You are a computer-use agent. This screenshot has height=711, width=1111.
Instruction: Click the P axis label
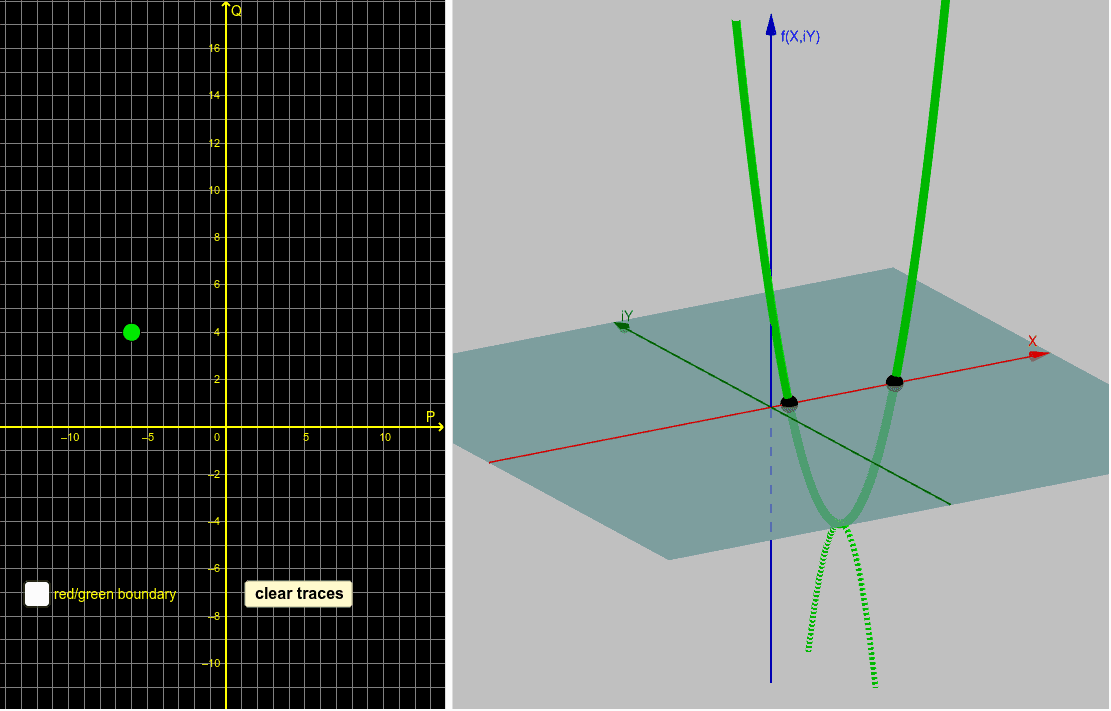[430, 416]
